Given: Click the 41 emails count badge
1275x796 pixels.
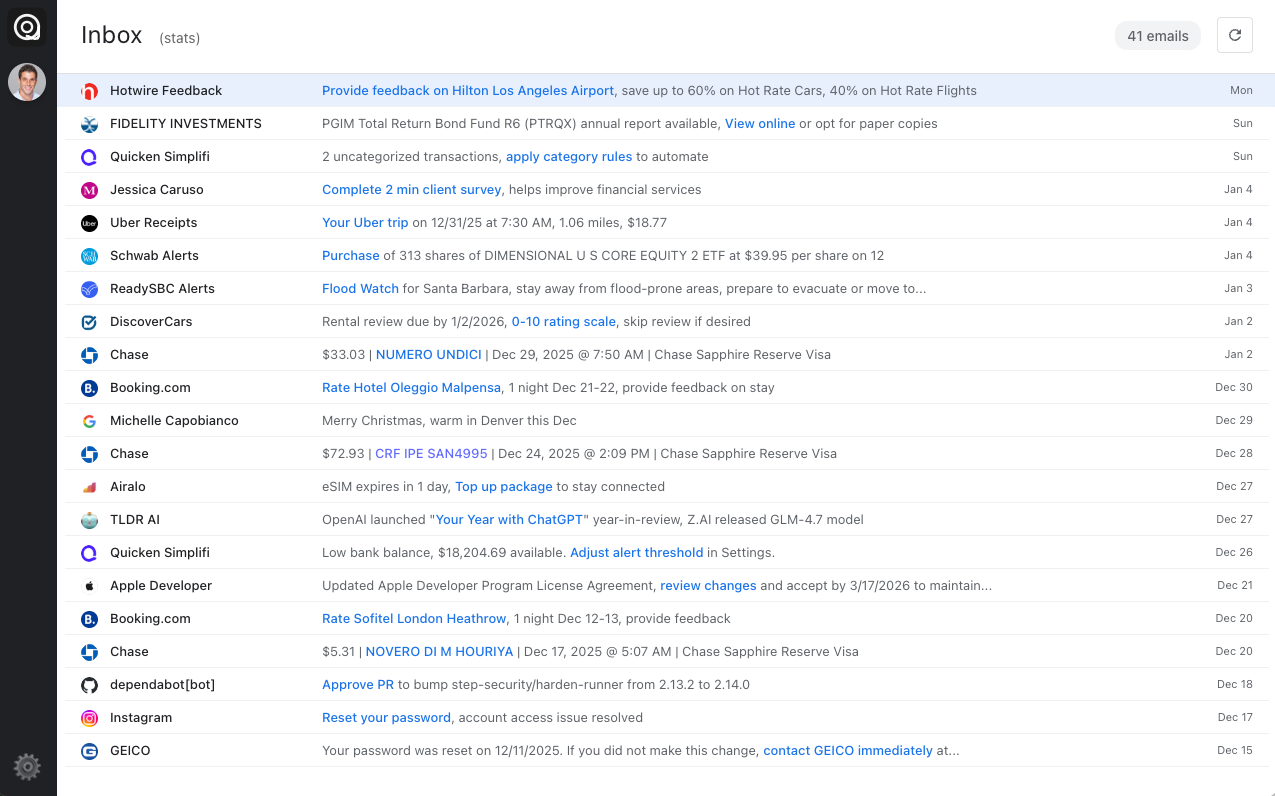Looking at the screenshot, I should coord(1157,35).
